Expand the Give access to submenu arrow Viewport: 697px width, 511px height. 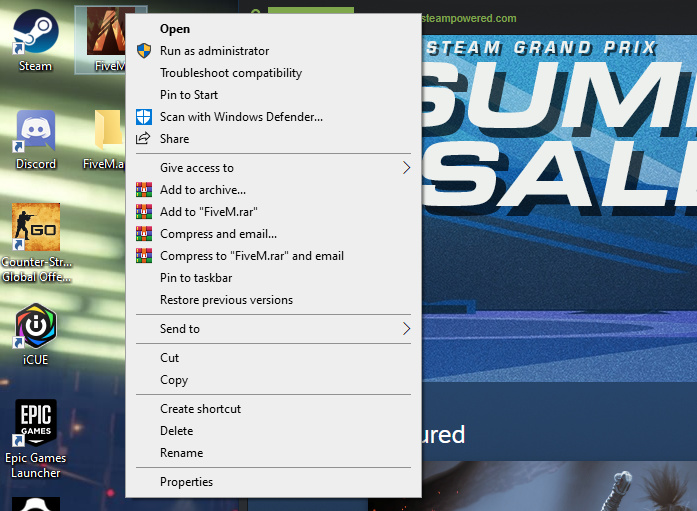tap(406, 168)
